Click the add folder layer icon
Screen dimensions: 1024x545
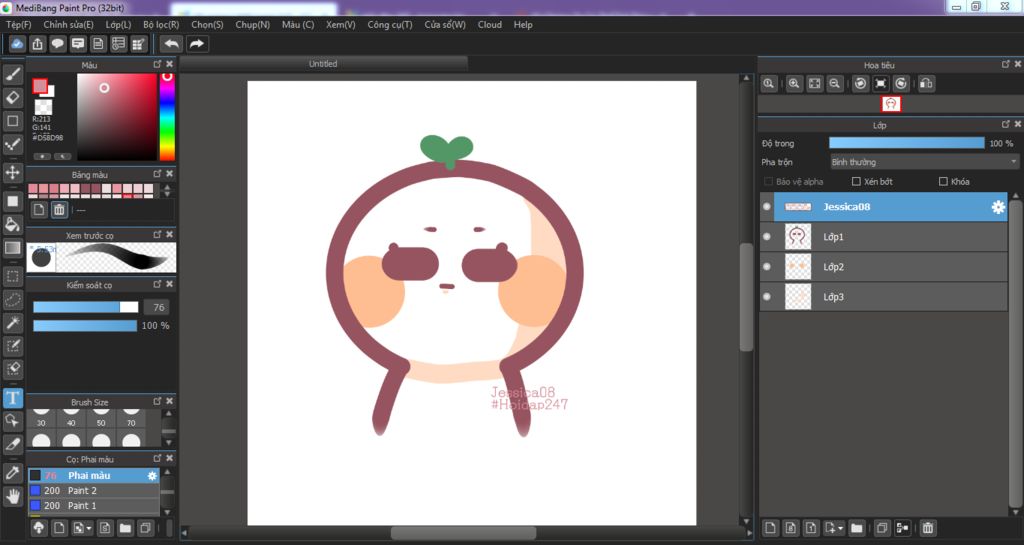coord(857,527)
